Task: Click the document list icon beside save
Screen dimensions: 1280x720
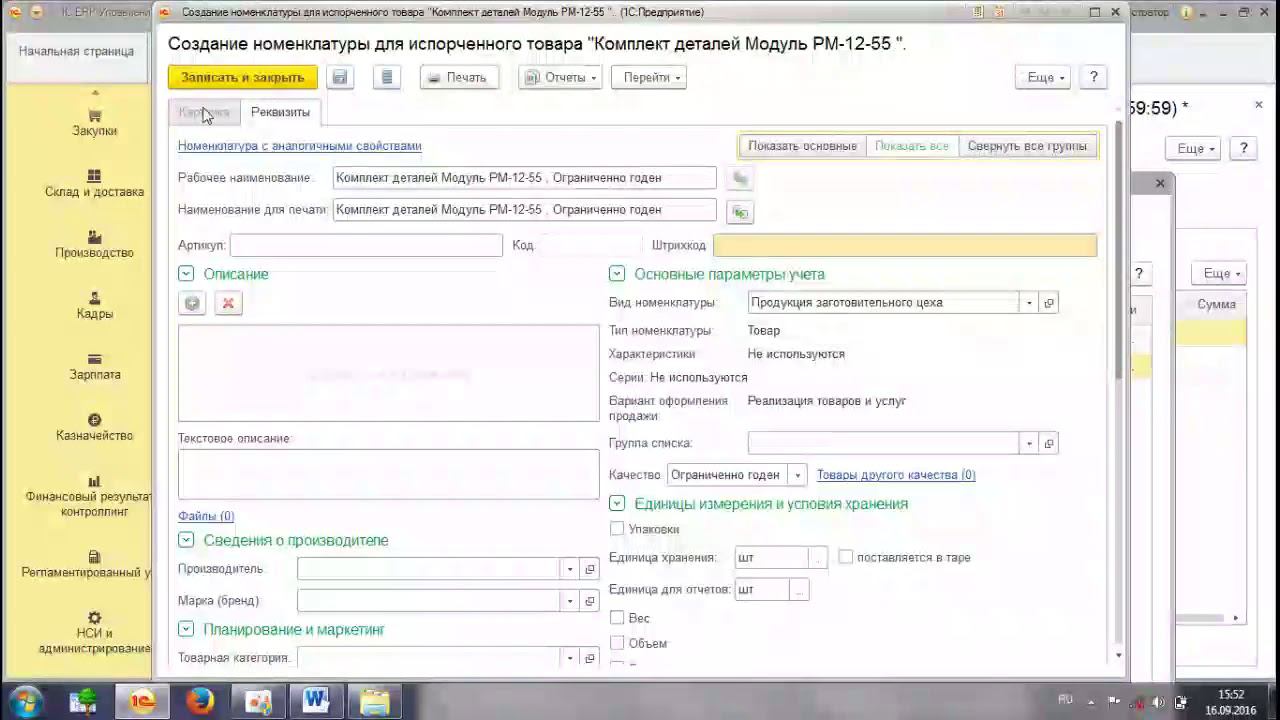Action: pos(387,77)
